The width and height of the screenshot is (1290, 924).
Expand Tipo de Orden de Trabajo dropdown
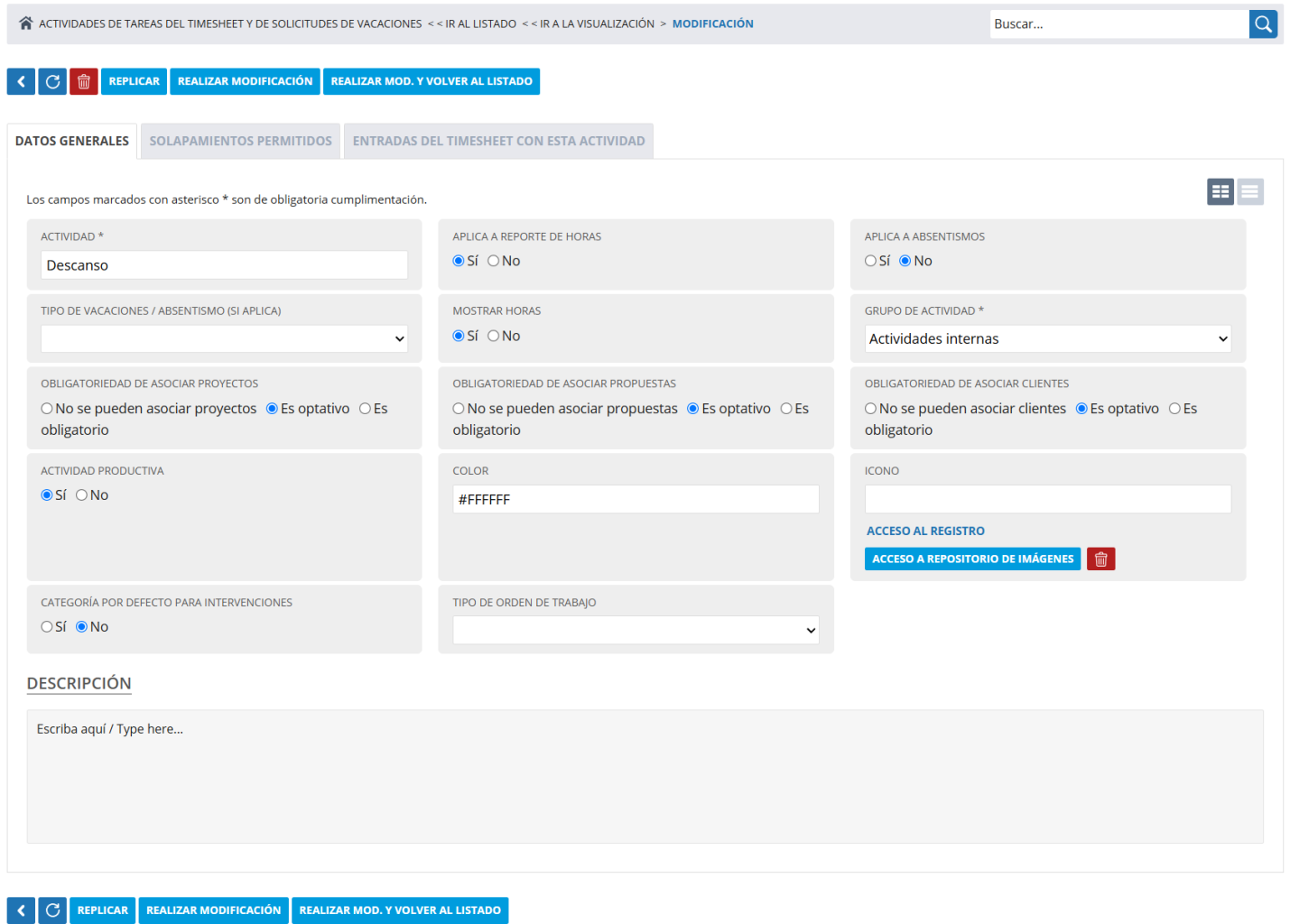636,630
